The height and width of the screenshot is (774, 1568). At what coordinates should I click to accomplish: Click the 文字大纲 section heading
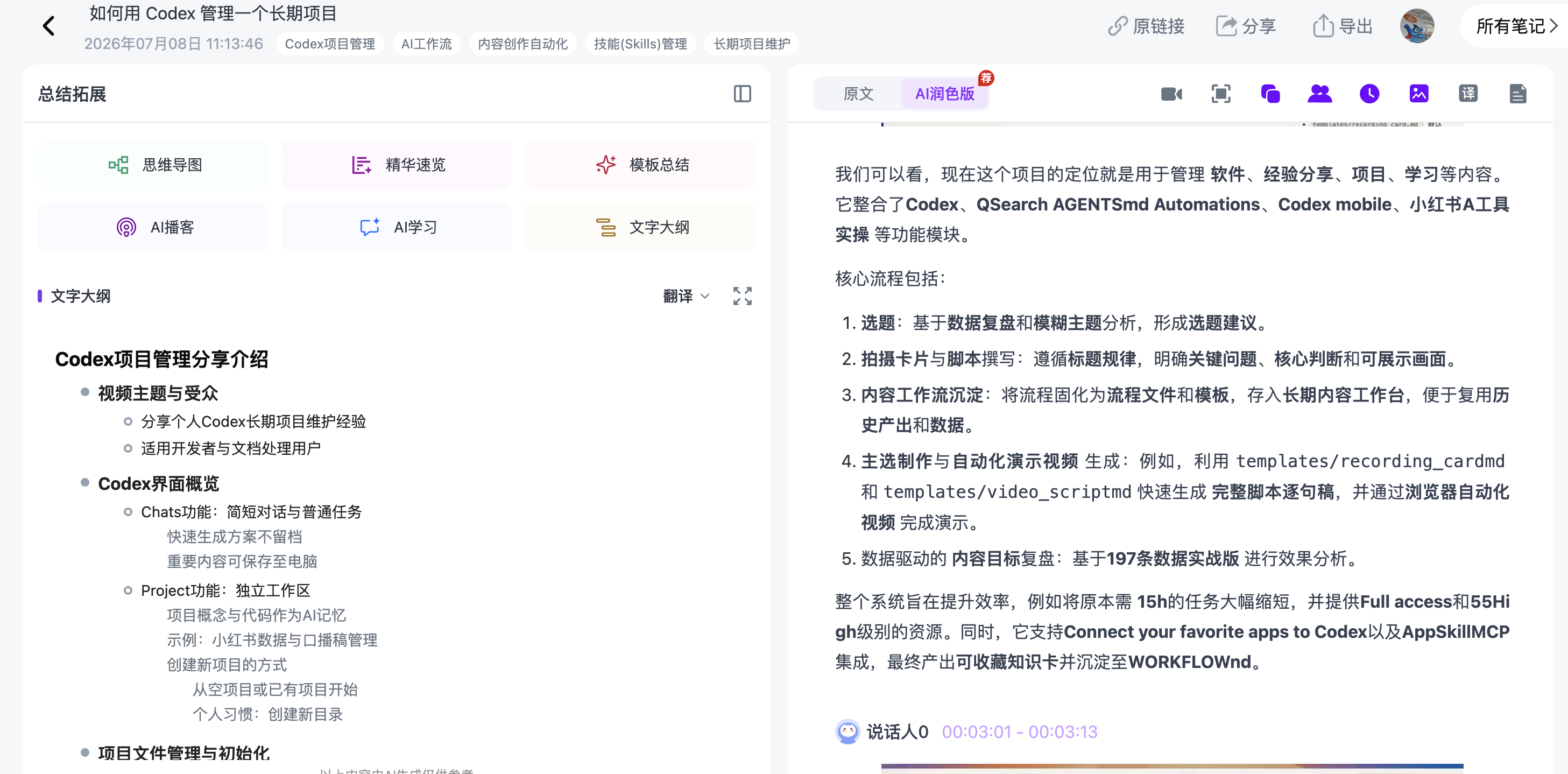80,297
